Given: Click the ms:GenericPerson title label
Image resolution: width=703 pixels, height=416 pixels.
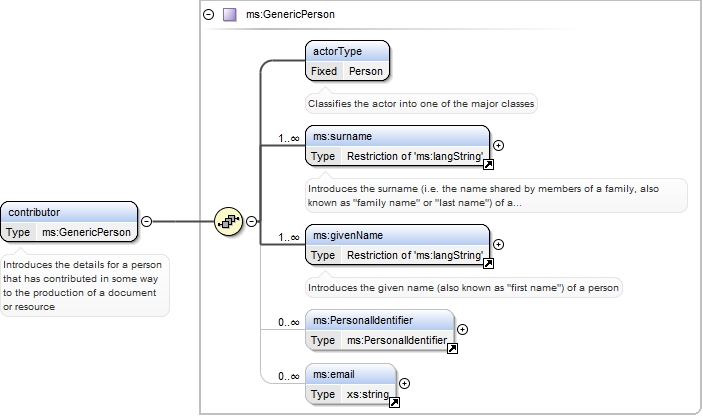Looking at the screenshot, I should pyautogui.click(x=290, y=15).
